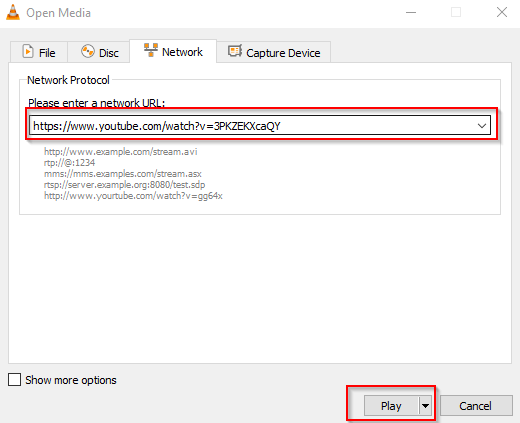Switch to the File tab

pos(39,52)
